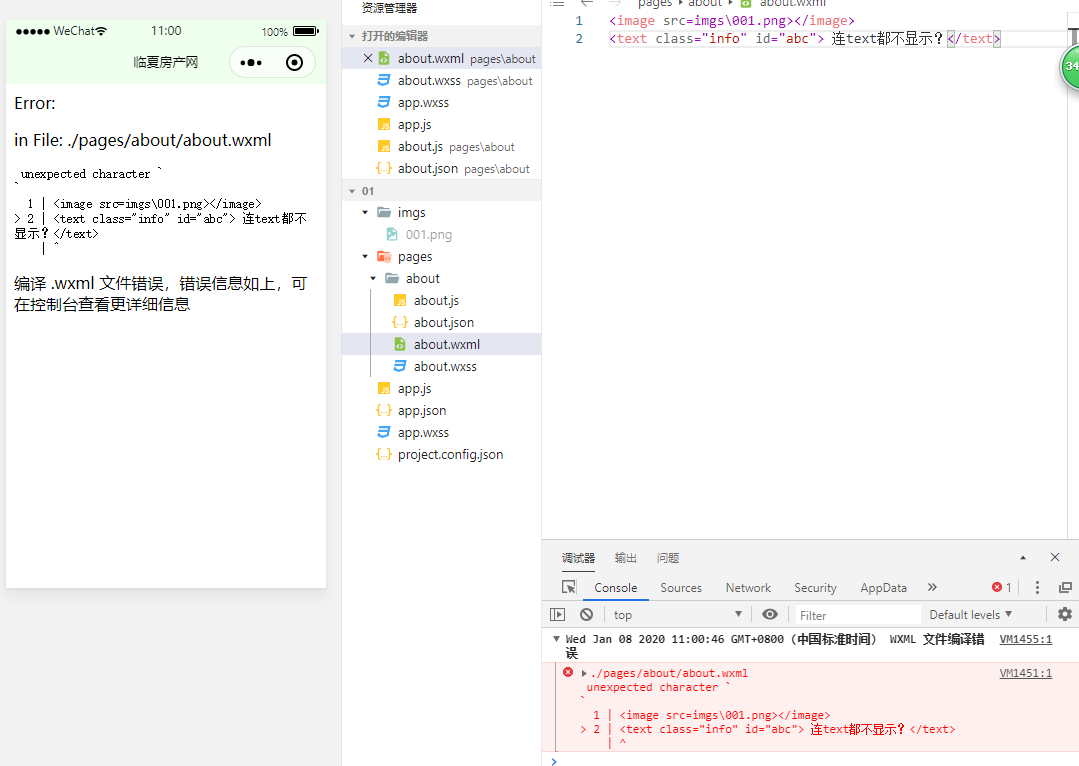Close the debugger panel with X
The image size is (1079, 766).
point(1055,557)
